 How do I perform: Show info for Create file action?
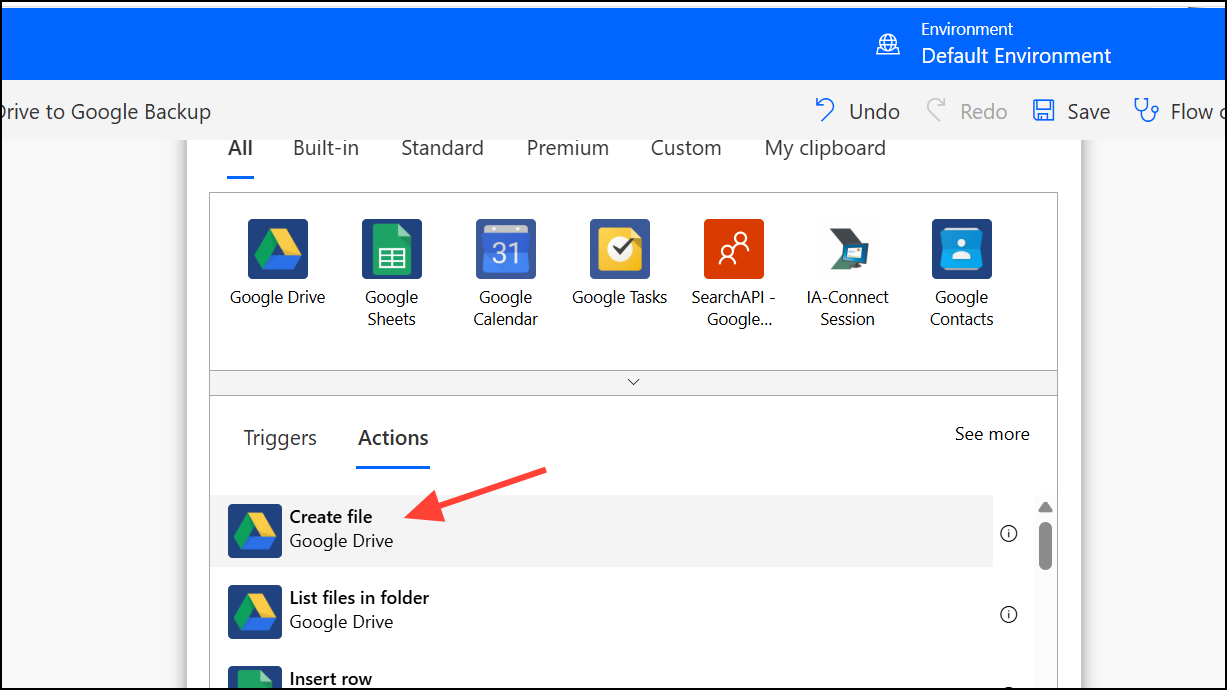point(1009,533)
